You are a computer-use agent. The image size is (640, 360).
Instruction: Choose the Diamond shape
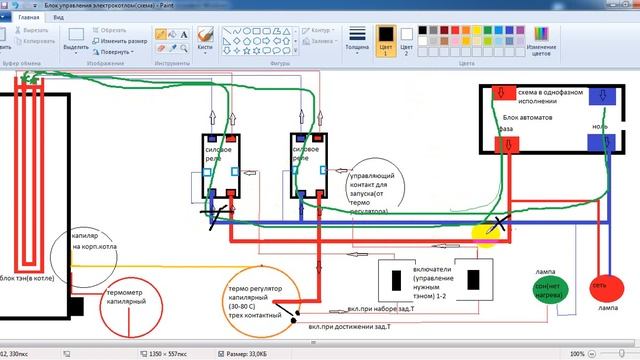pyautogui.click(x=237, y=41)
